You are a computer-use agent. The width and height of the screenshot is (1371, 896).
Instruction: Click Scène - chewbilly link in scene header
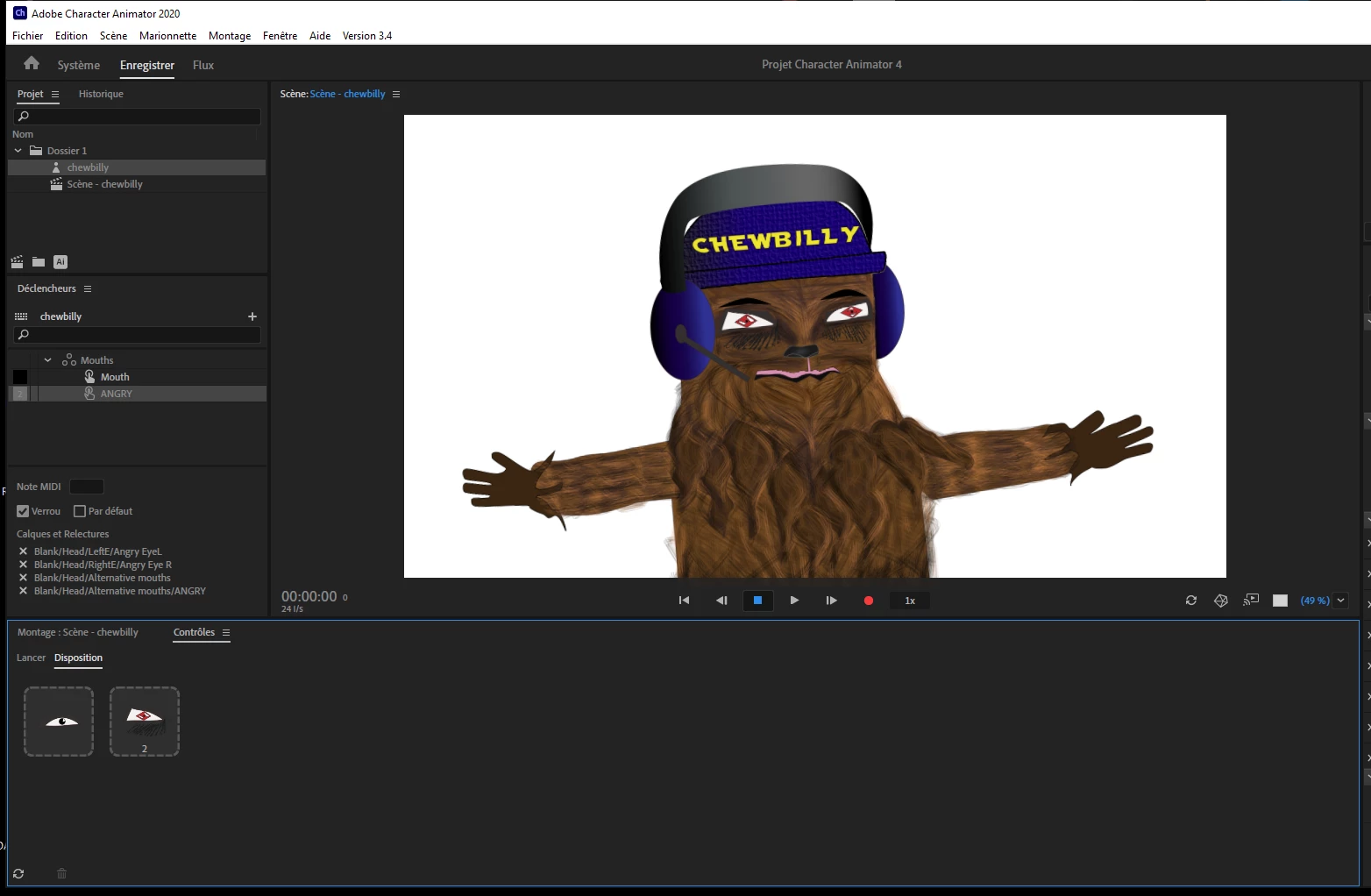pos(347,94)
